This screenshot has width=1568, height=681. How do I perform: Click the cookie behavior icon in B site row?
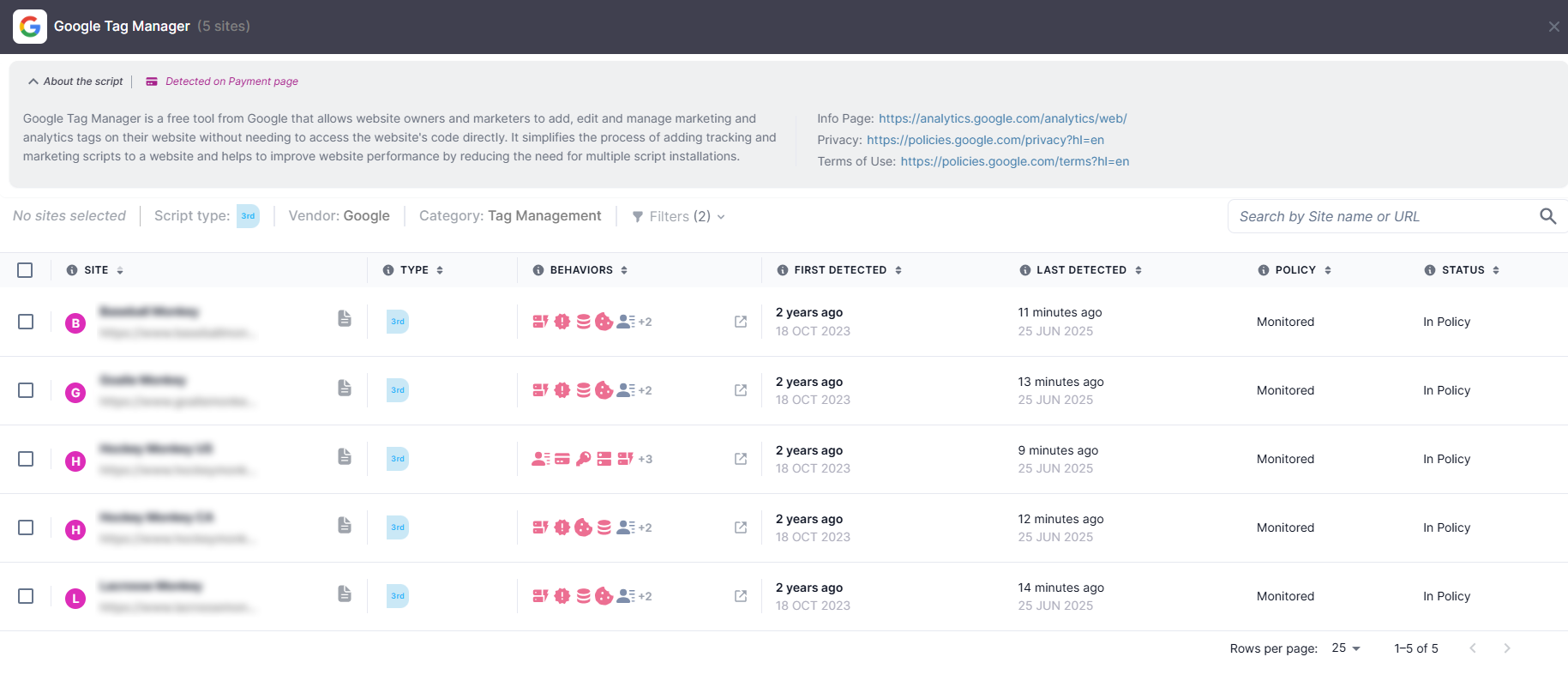(x=604, y=322)
